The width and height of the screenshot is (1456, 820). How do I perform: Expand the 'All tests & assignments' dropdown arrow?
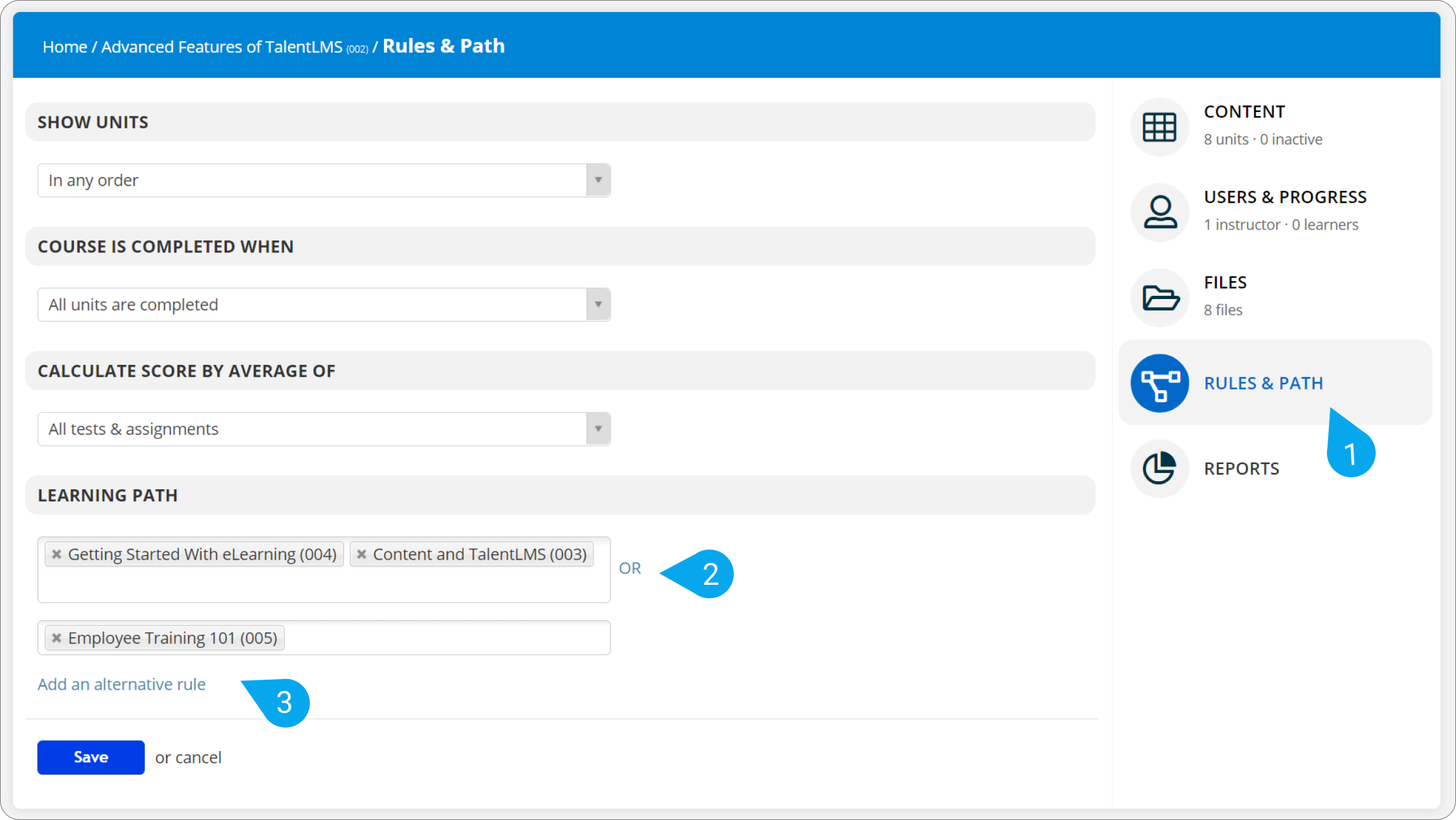click(x=598, y=429)
